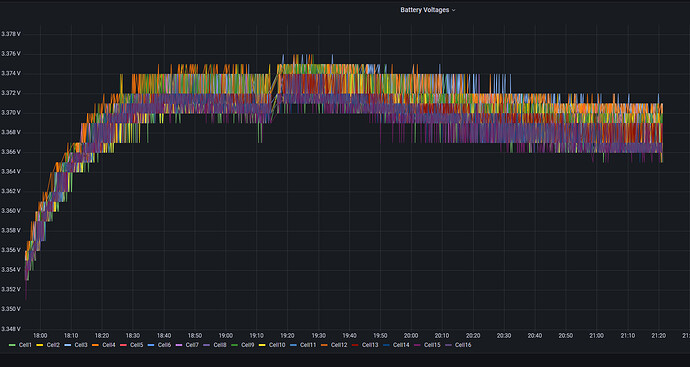This screenshot has width=690, height=367.
Task: Toggle the Cell2 series in the legend
Action: [x=53, y=345]
